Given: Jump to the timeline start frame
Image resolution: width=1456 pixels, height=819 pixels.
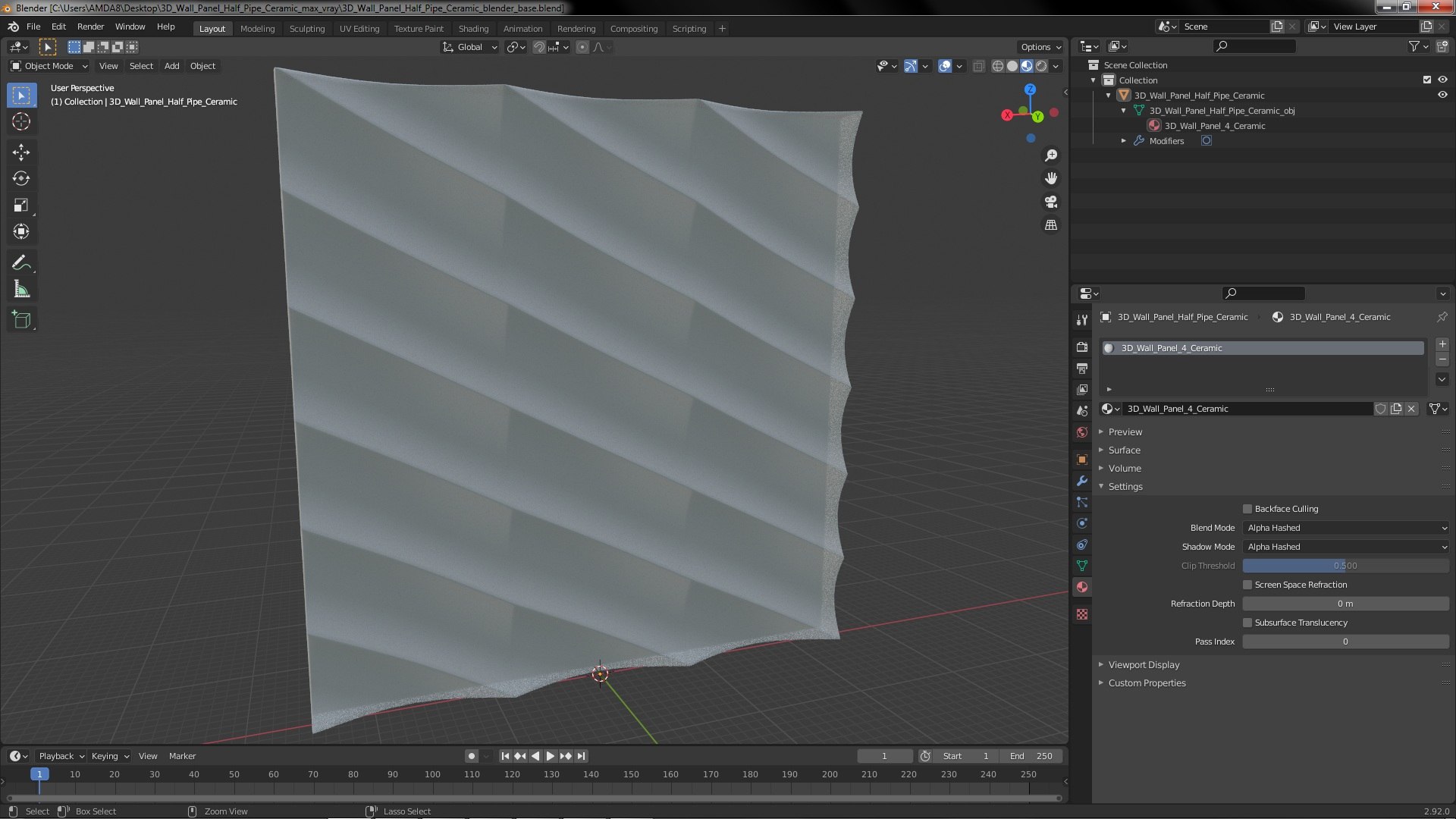Looking at the screenshot, I should [x=505, y=756].
